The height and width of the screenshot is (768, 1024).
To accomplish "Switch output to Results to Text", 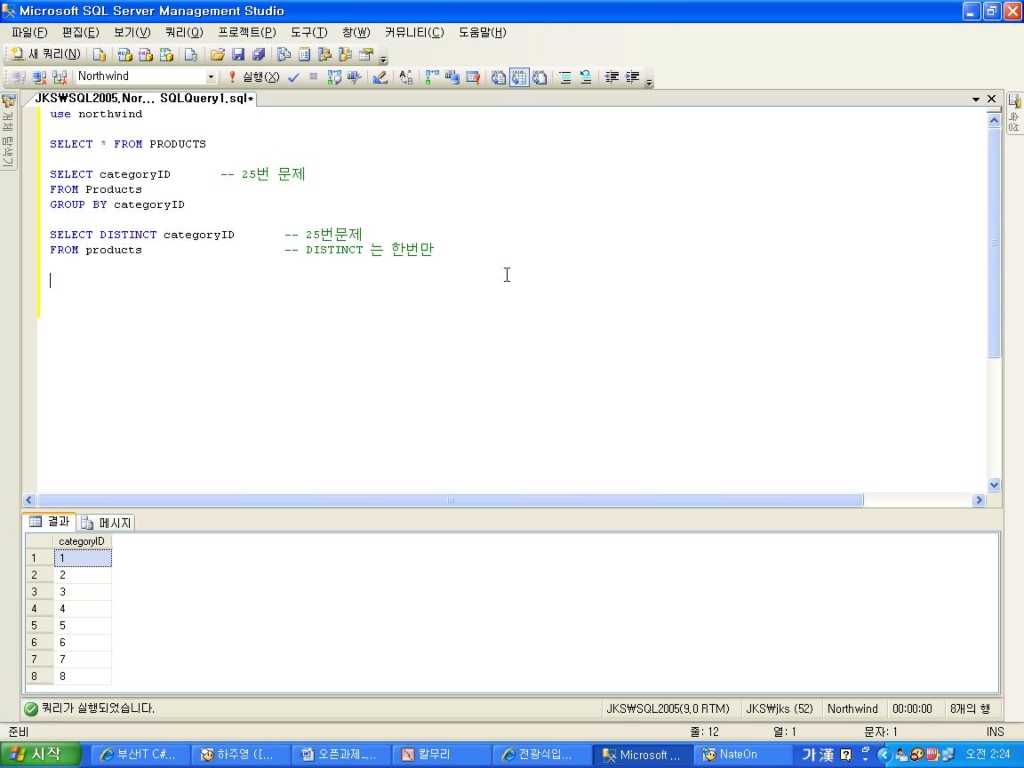I will pos(498,77).
